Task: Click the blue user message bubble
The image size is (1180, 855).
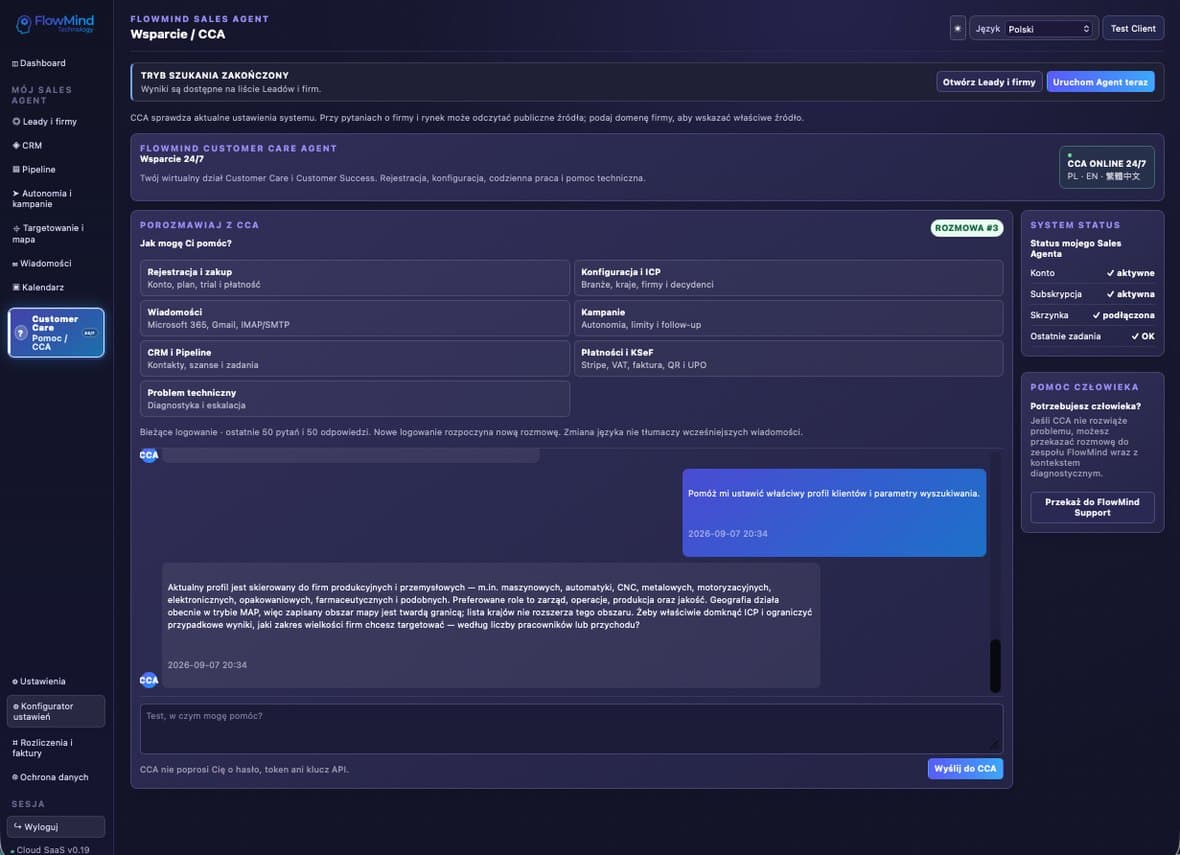Action: 834,513
